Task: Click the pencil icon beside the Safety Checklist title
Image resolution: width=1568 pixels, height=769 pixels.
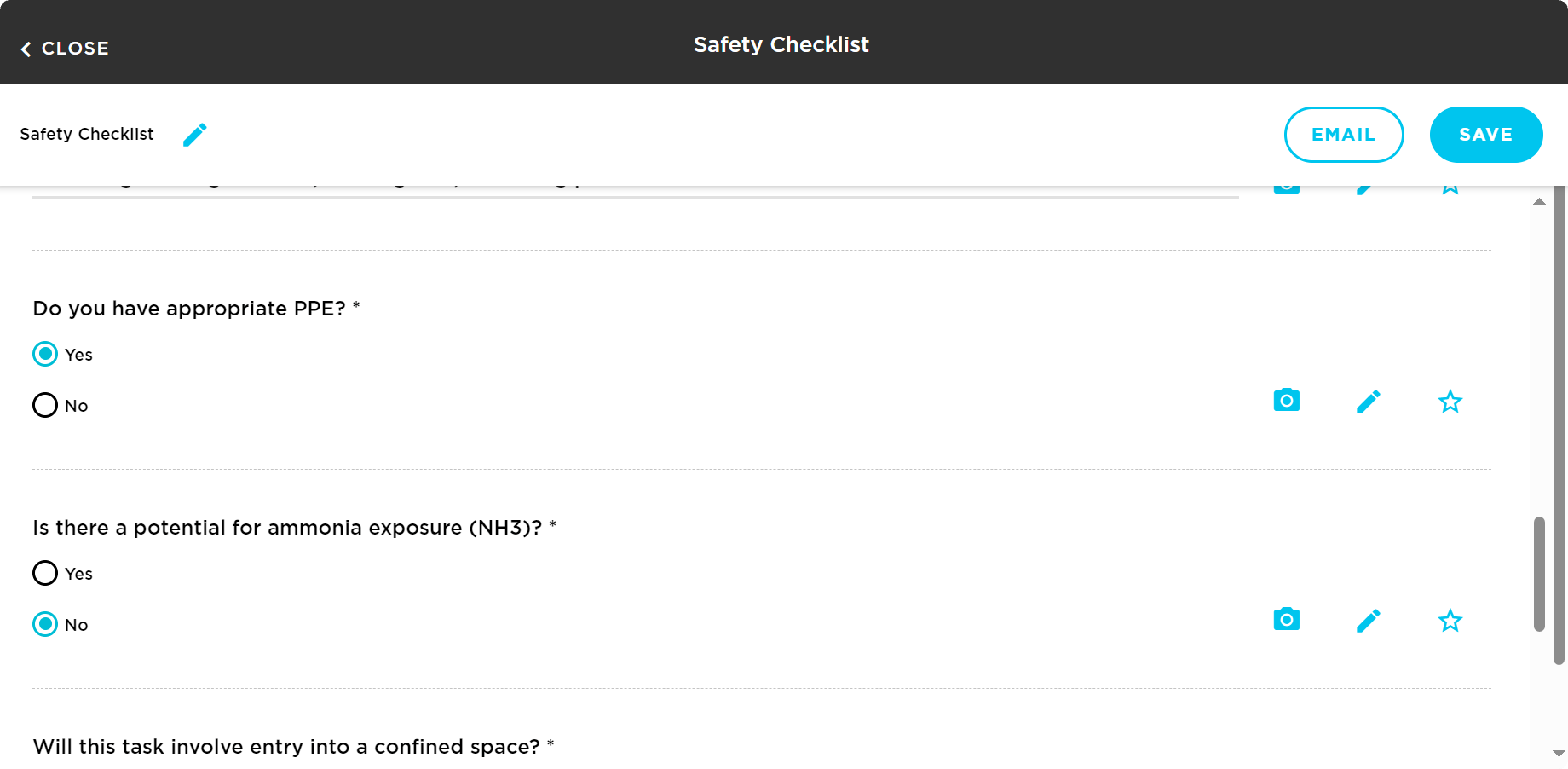Action: [195, 134]
